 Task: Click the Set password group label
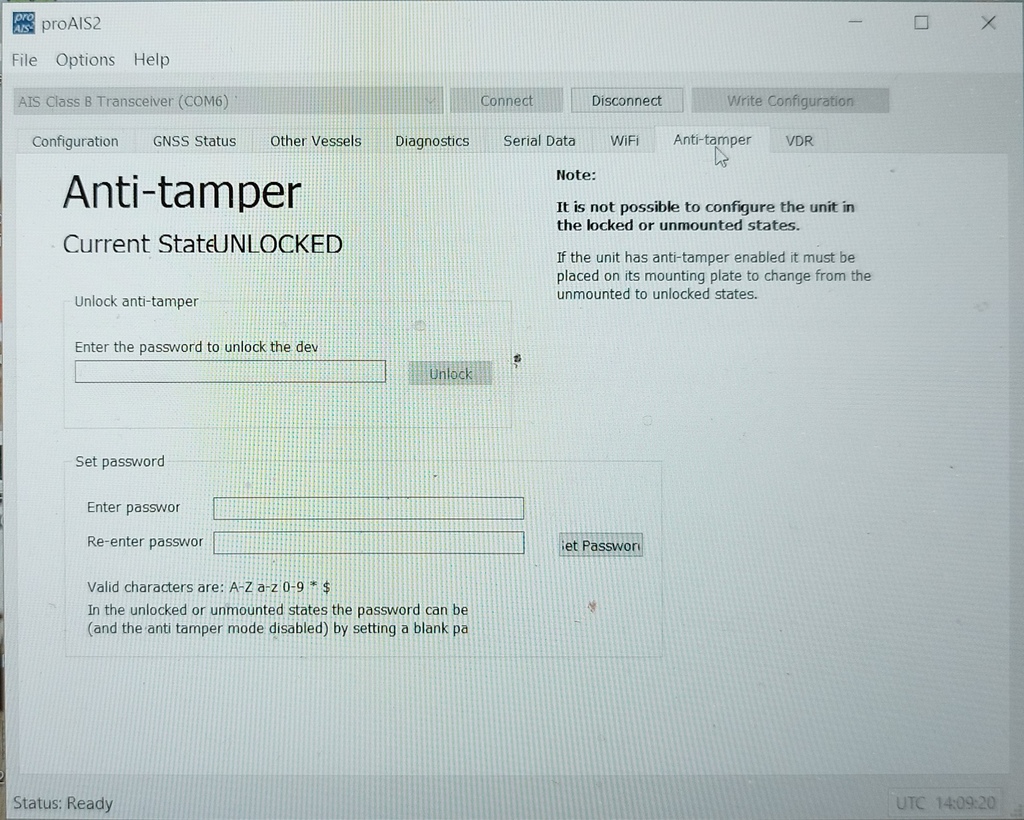(120, 462)
